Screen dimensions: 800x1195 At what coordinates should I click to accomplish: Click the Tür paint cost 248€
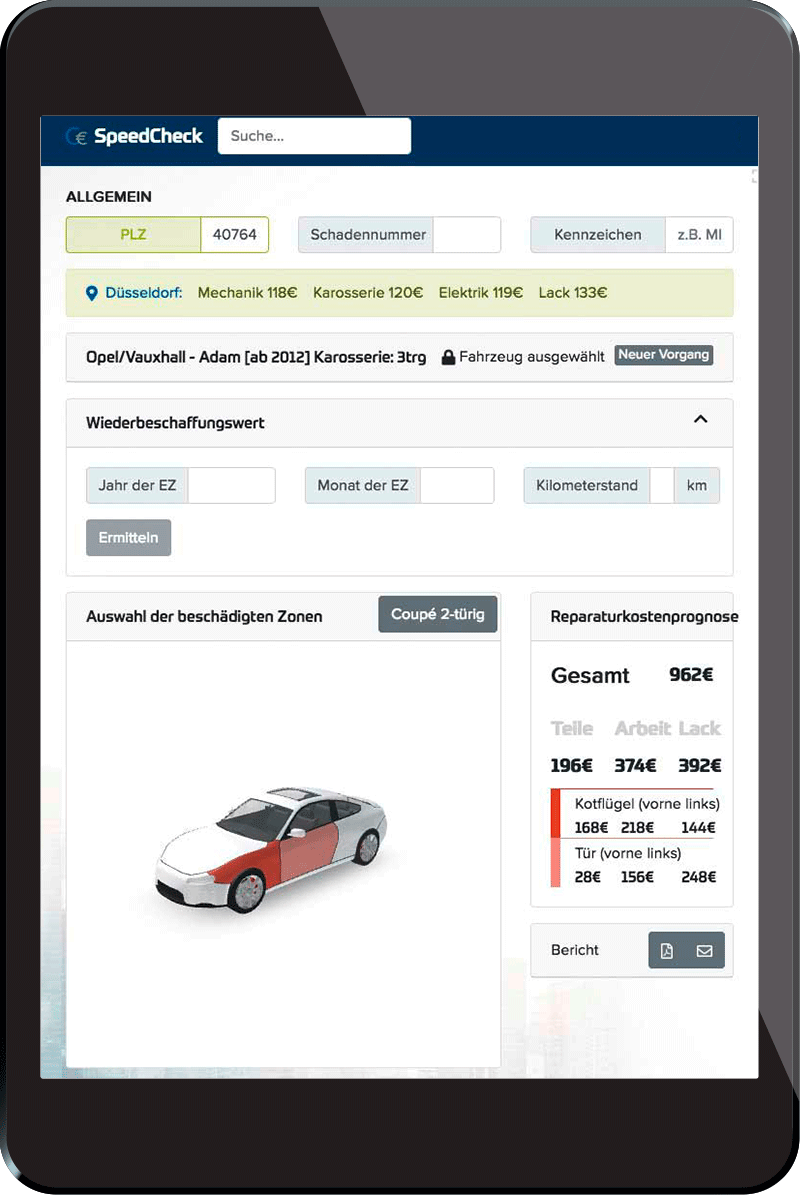(x=698, y=877)
